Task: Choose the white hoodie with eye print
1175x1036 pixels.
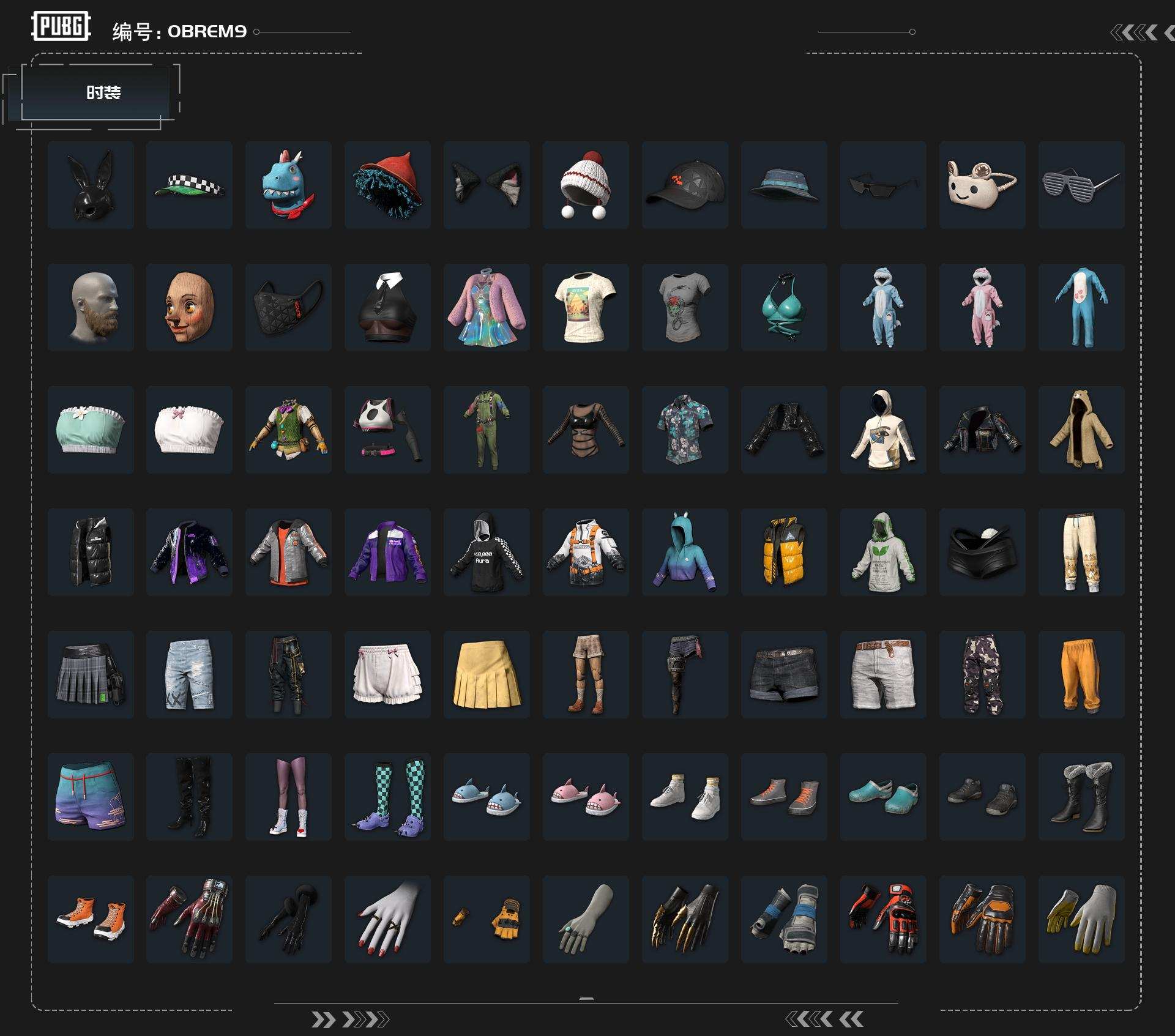Action: coord(883,430)
